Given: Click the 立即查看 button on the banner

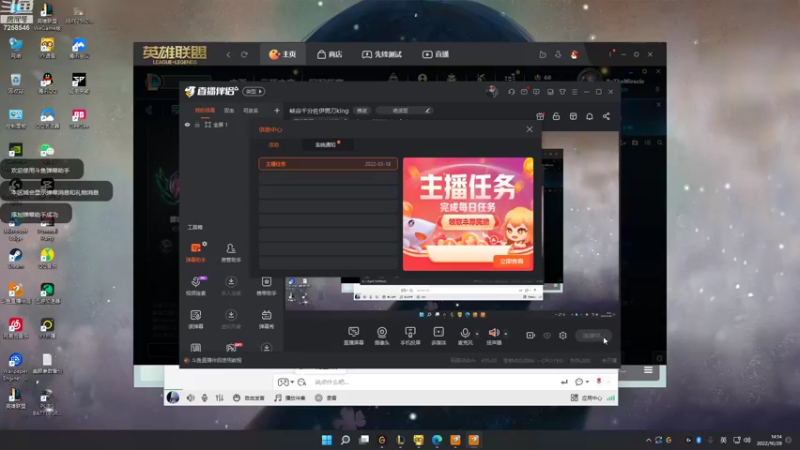Looking at the screenshot, I should 511,261.
